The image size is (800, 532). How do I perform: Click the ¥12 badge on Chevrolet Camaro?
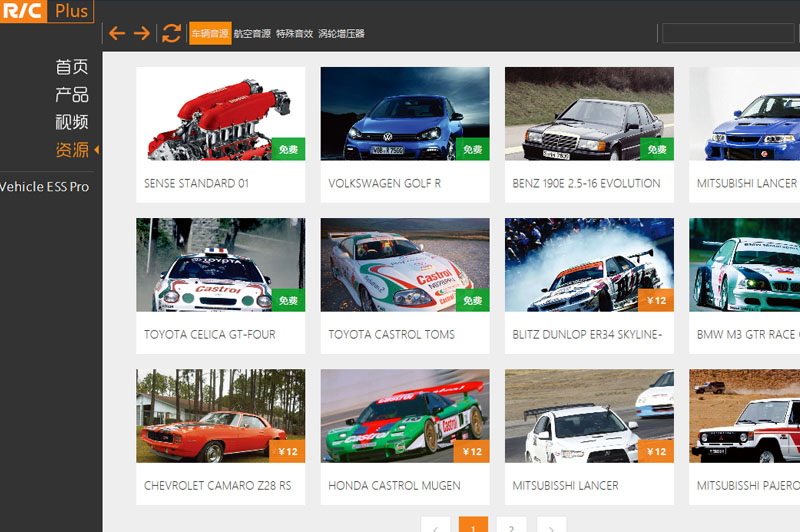[x=288, y=451]
